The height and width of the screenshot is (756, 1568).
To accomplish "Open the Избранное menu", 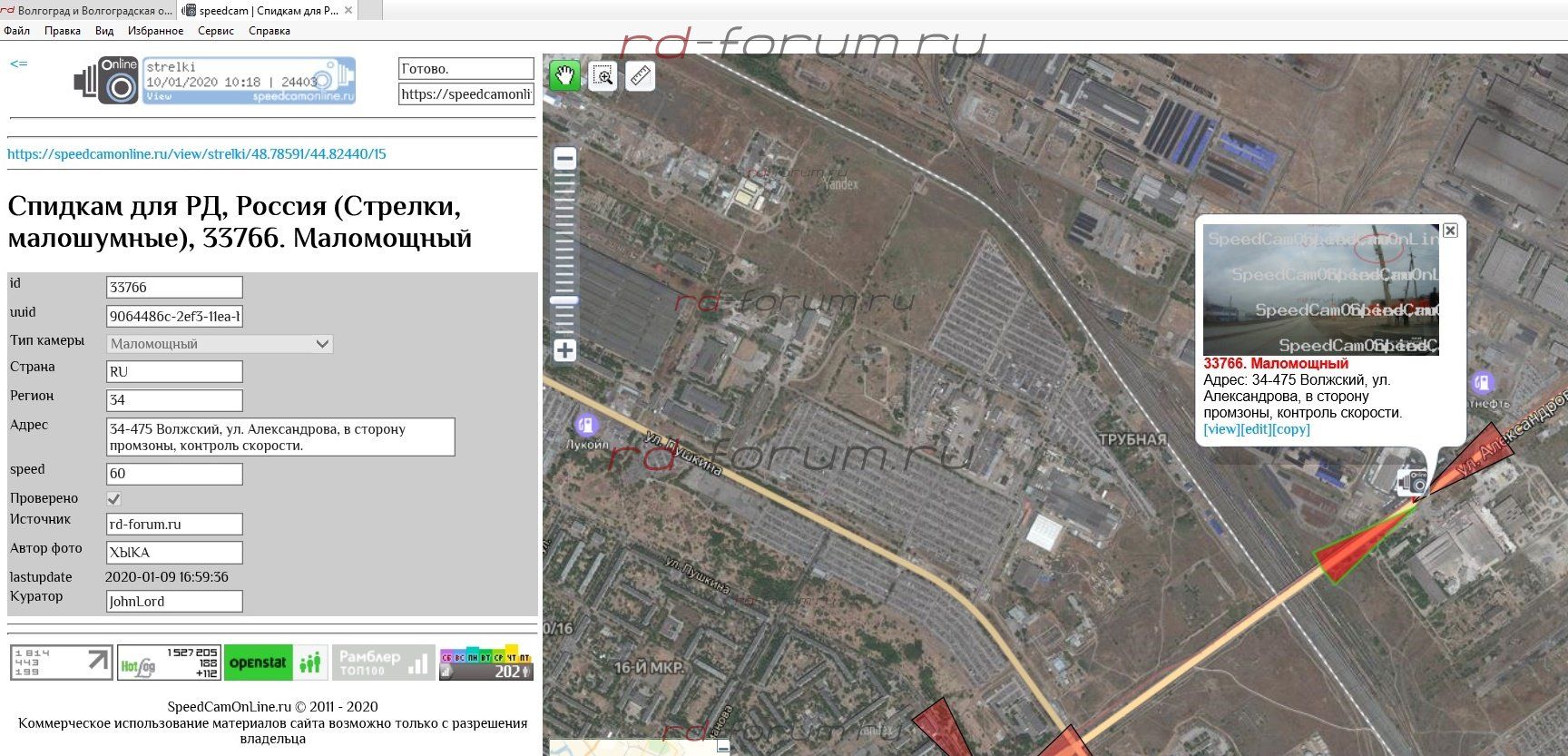I will [155, 31].
